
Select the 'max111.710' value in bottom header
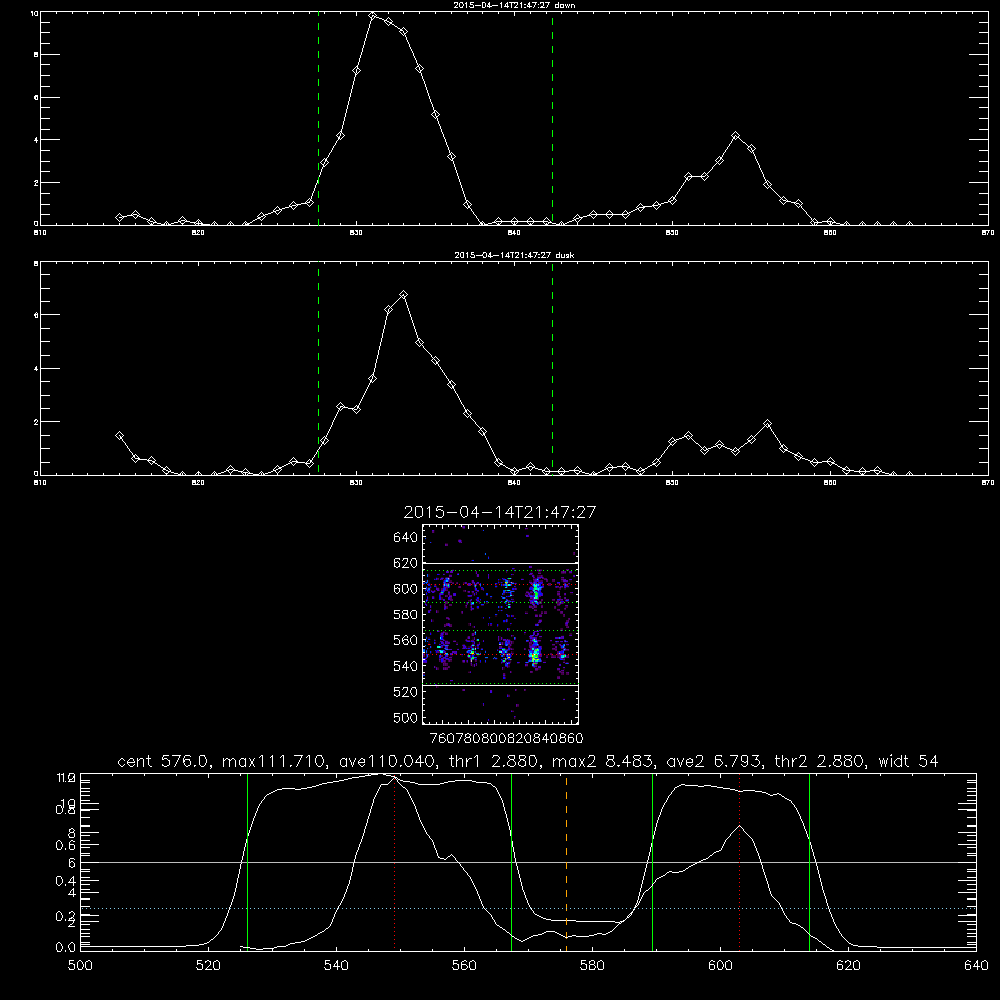click(276, 761)
